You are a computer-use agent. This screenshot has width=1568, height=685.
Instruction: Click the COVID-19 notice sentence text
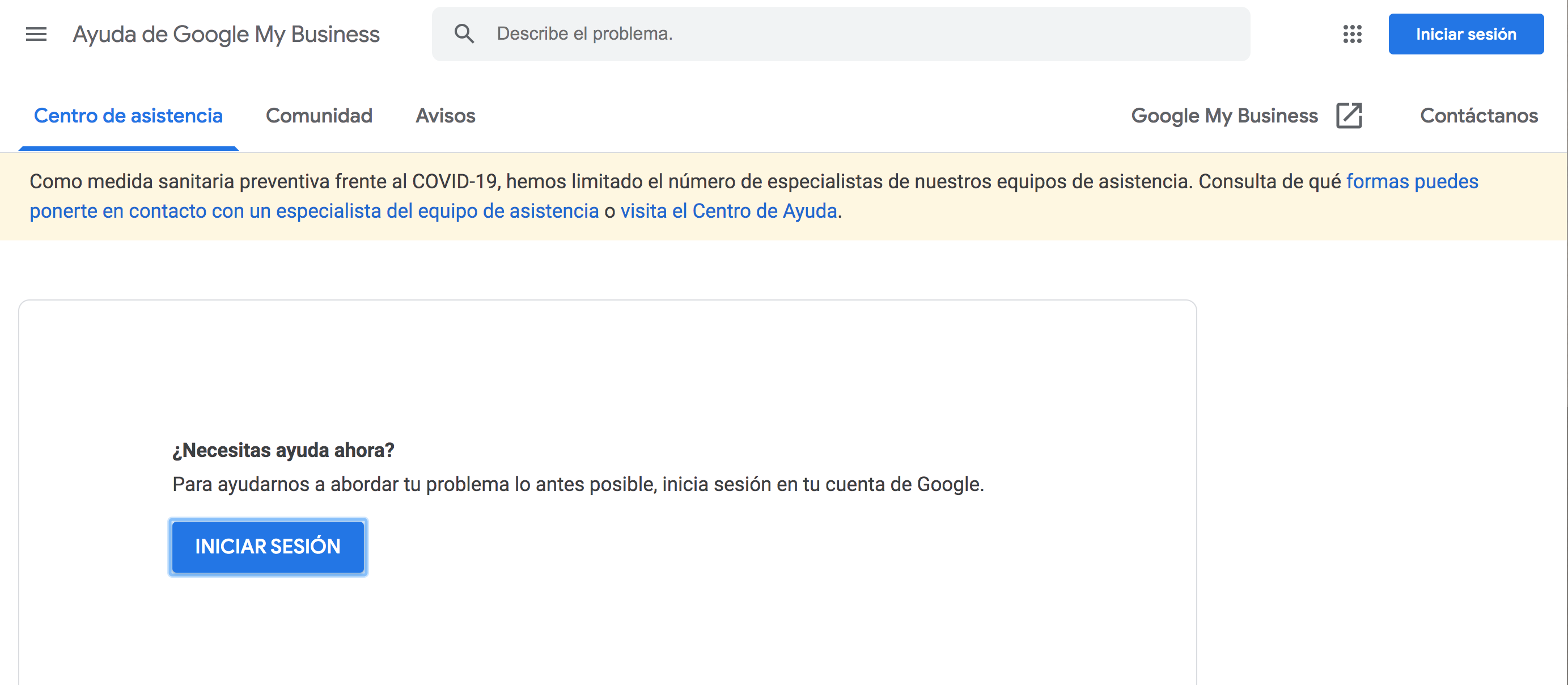pos(609,181)
